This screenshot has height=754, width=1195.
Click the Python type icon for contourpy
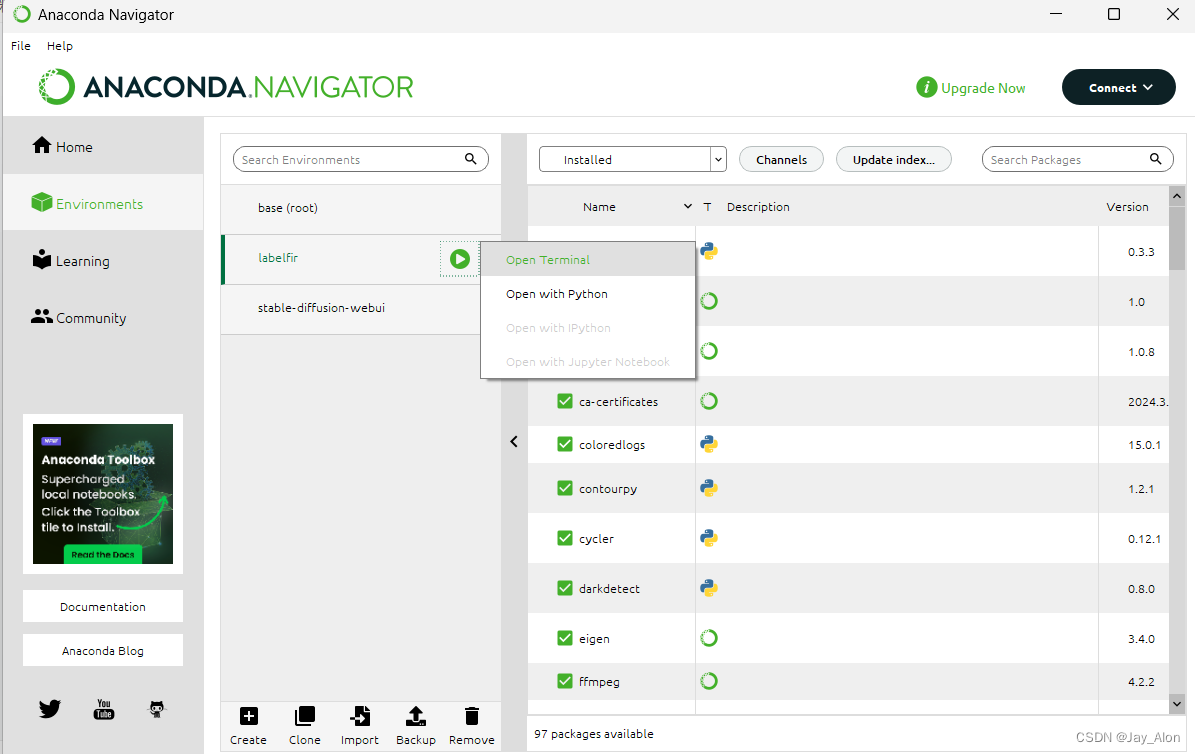(709, 488)
